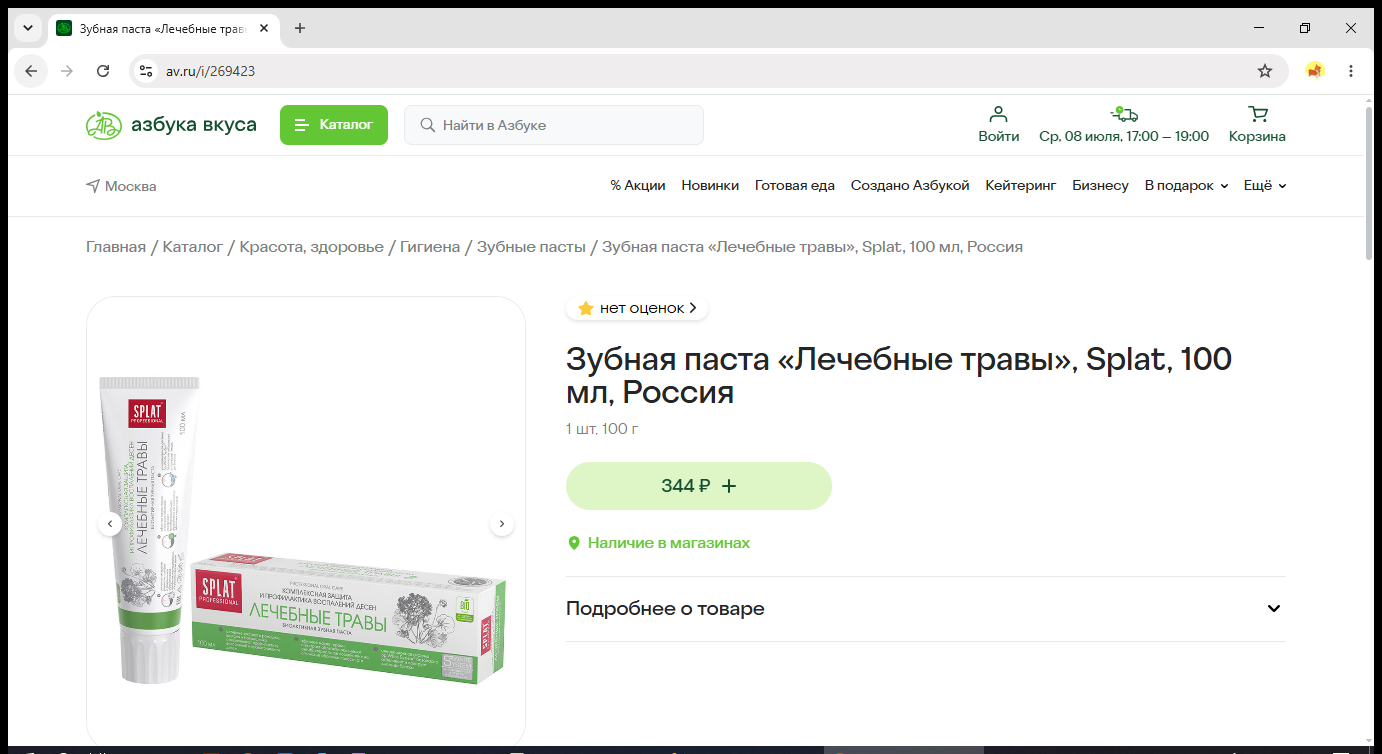Expand Подробнее о товаре section
This screenshot has height=754, width=1382.
click(x=925, y=609)
